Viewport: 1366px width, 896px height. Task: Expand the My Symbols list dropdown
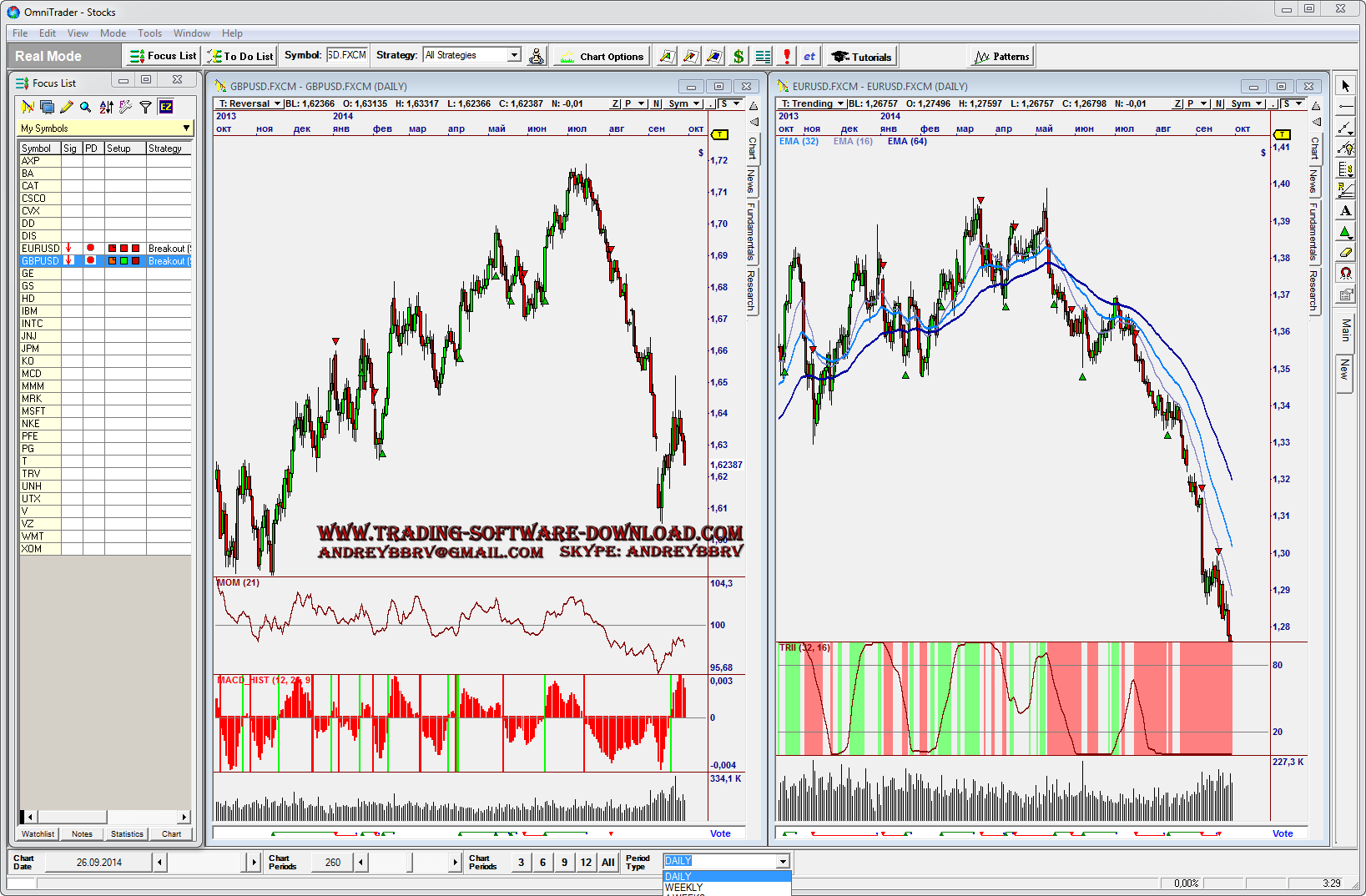[x=186, y=128]
